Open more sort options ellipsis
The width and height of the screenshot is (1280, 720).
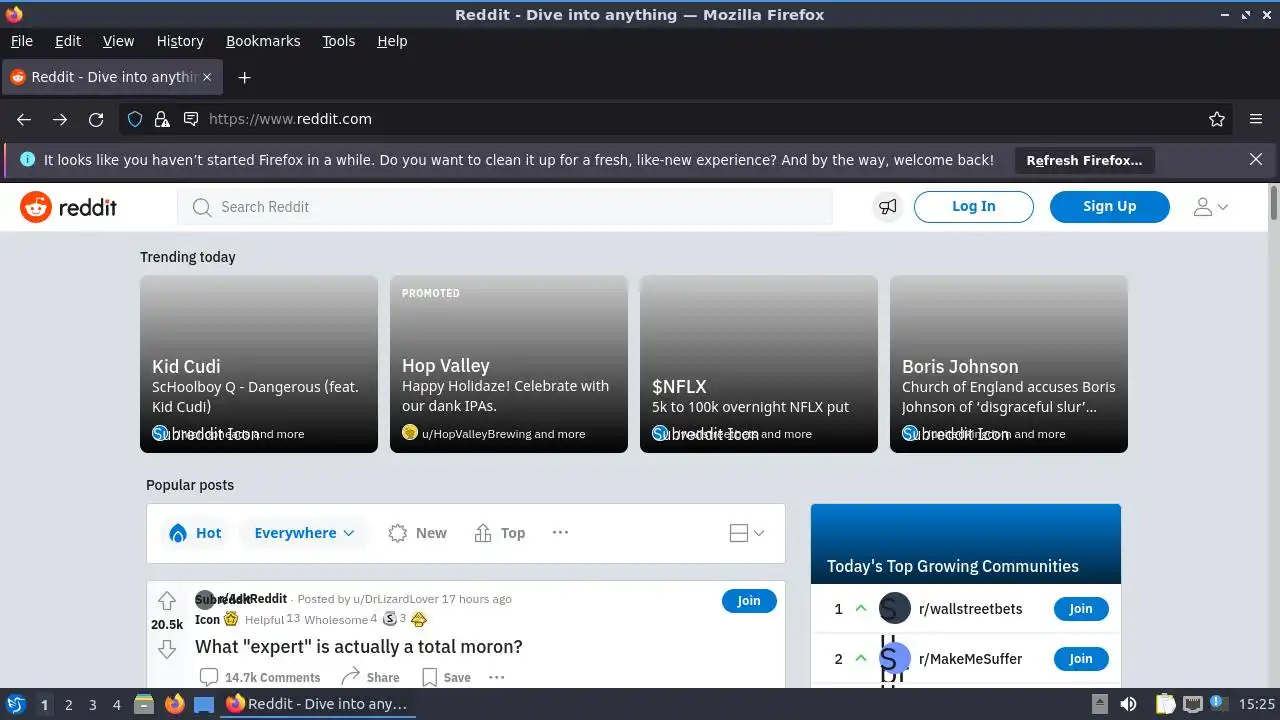pos(560,533)
